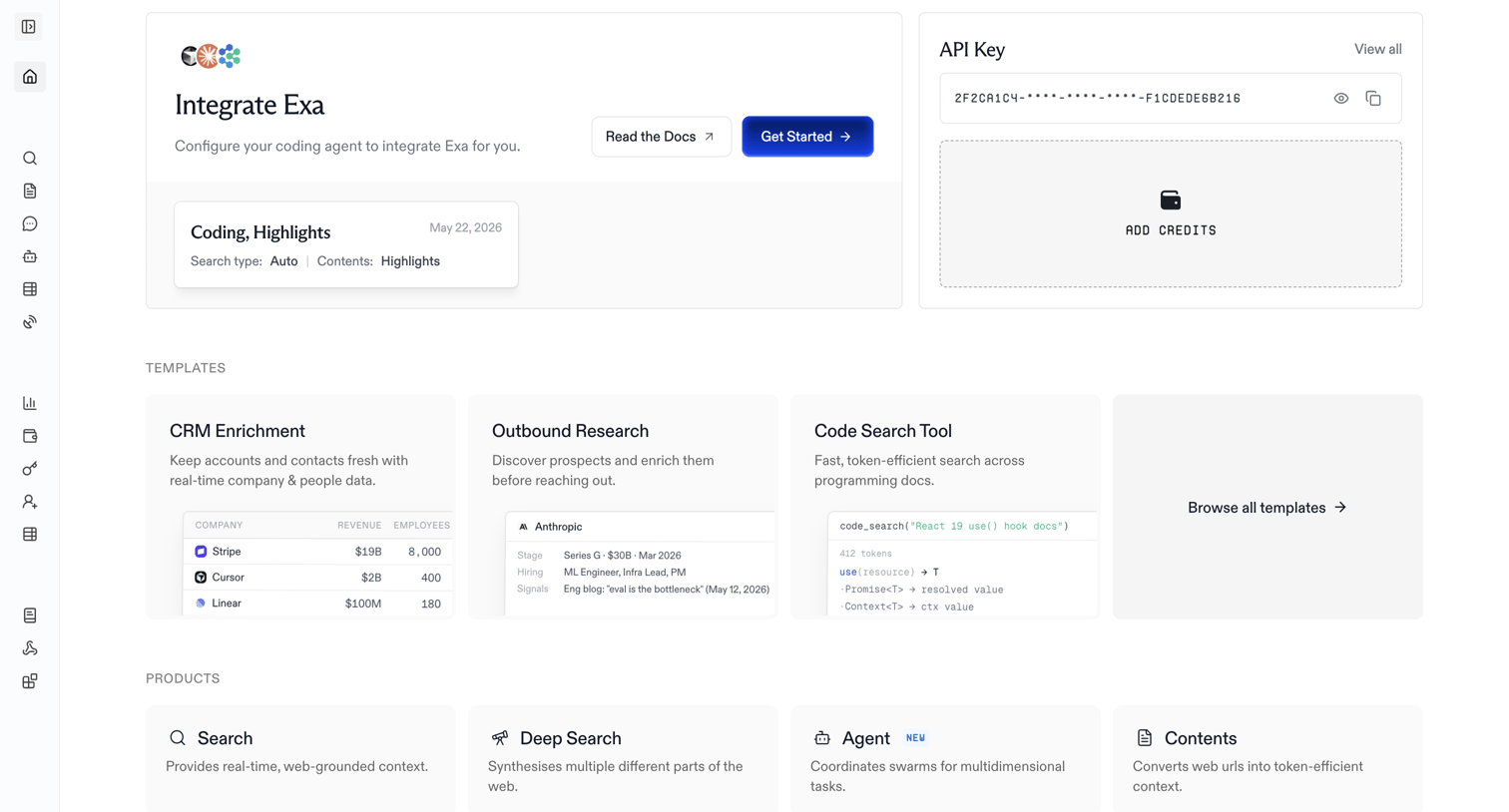Screen dimensions: 1509x812
Task: Click the robot icon on Agent card
Action: (x=822, y=738)
